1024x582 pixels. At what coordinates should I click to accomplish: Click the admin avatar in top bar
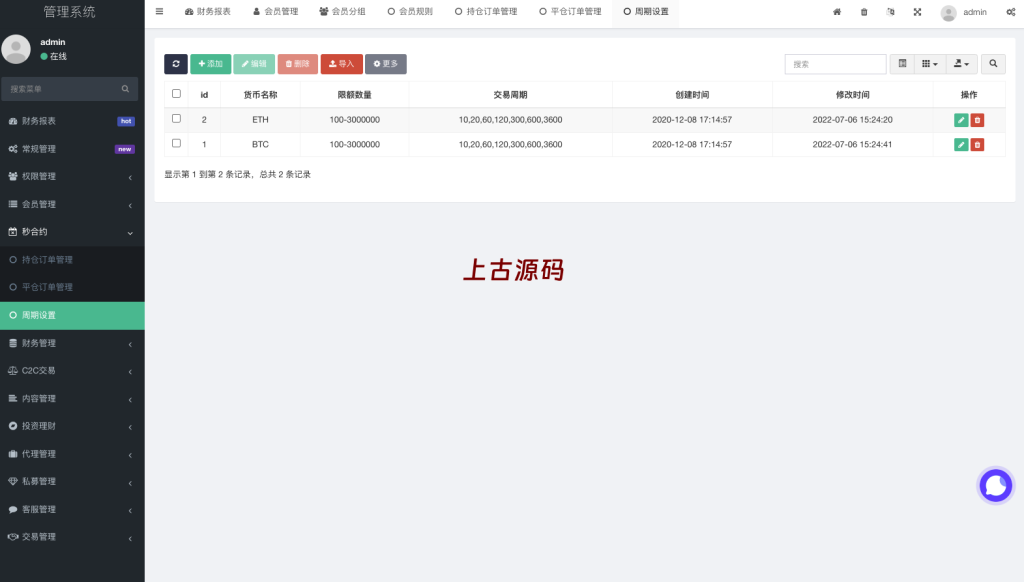948,12
